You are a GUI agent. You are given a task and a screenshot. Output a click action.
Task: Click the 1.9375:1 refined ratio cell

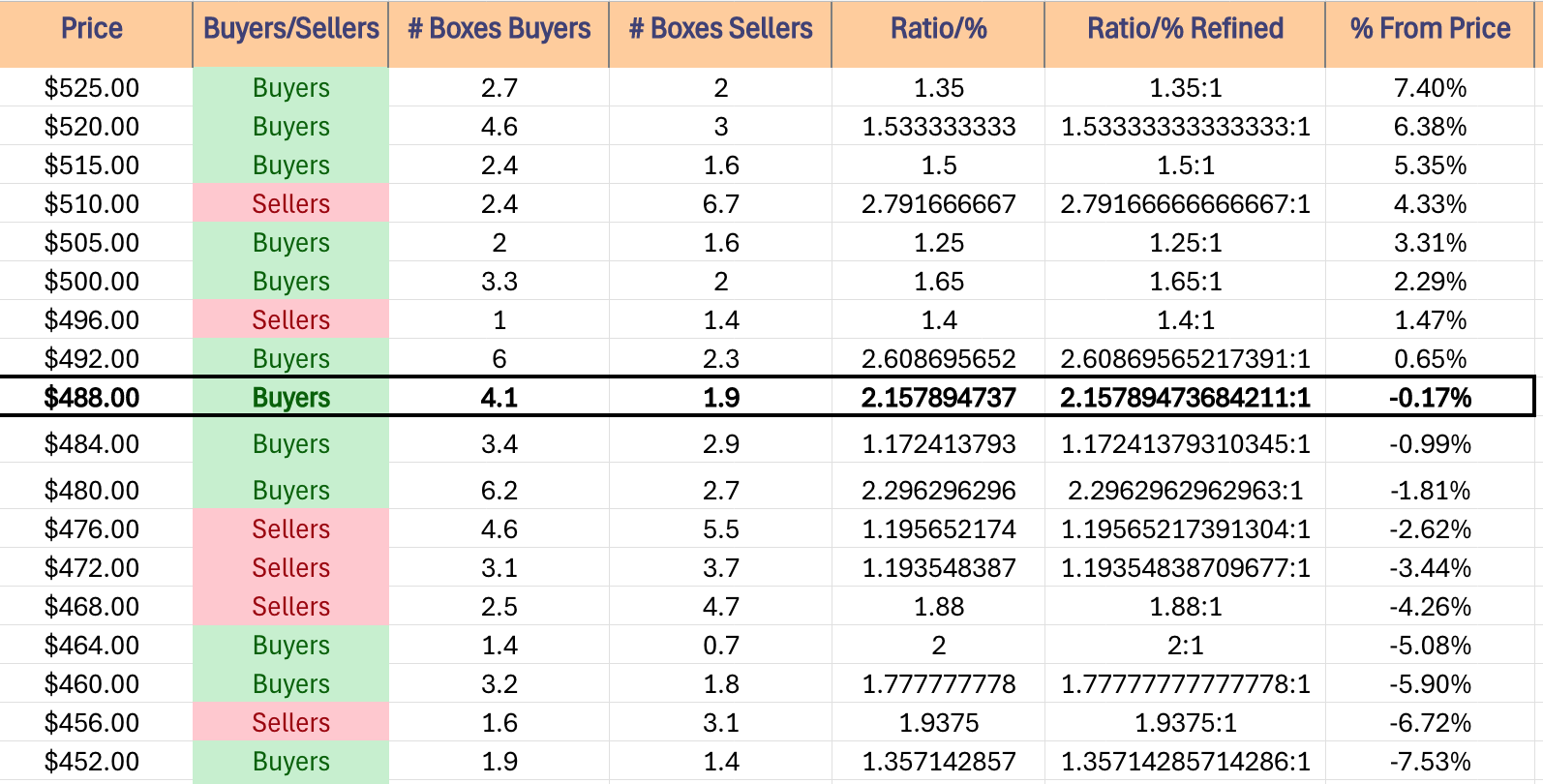click(1185, 723)
